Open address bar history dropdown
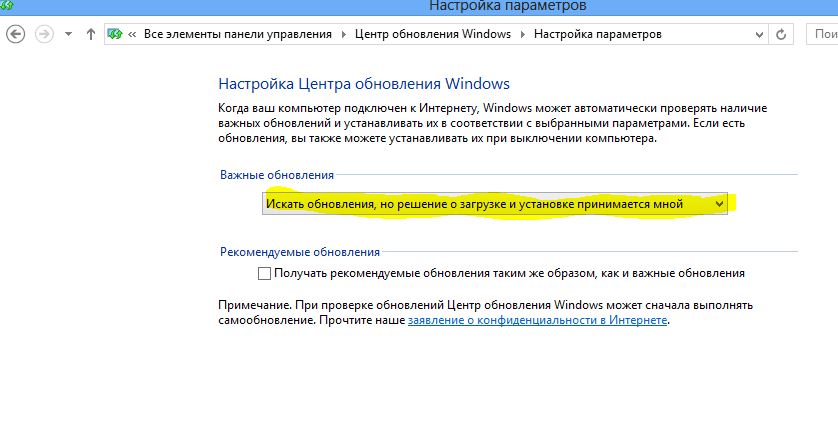 click(x=759, y=35)
